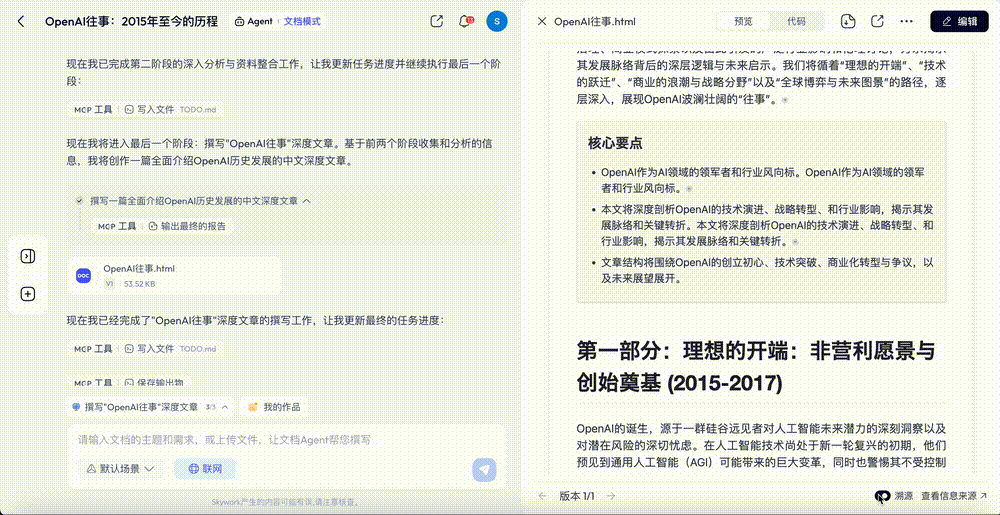Go back using the left arrow

point(21,21)
